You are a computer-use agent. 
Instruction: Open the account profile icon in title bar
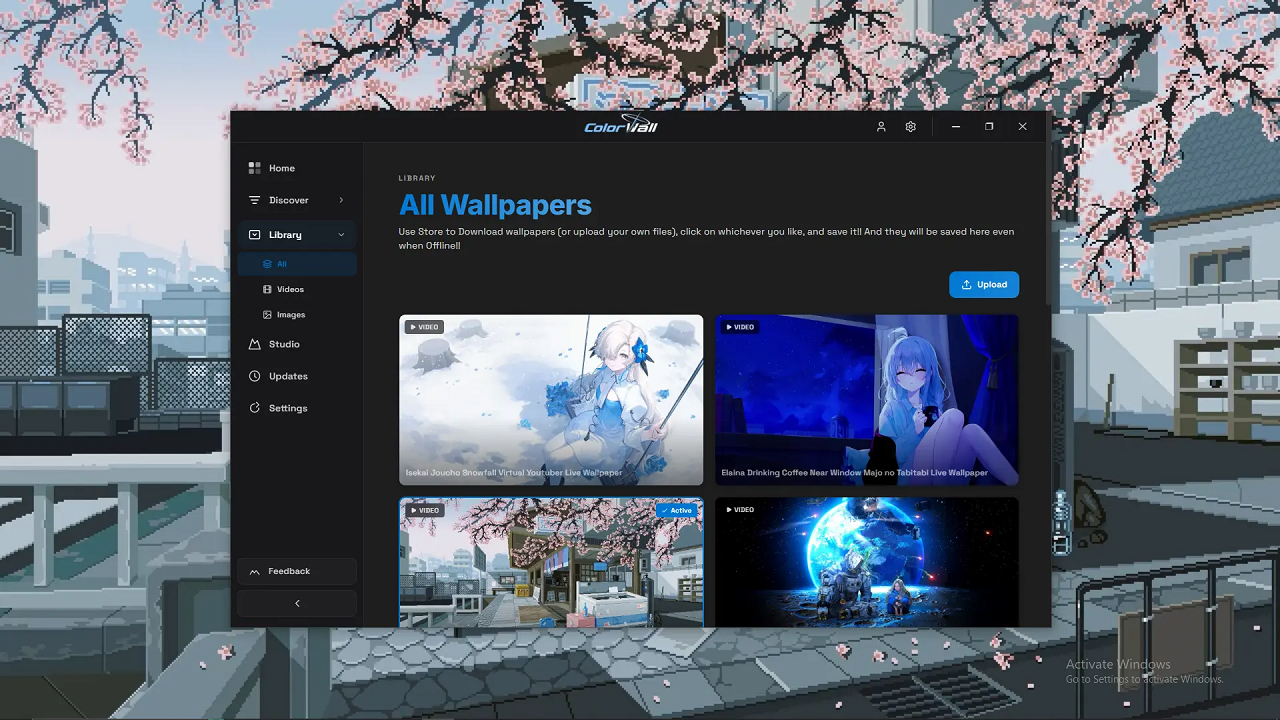881,127
